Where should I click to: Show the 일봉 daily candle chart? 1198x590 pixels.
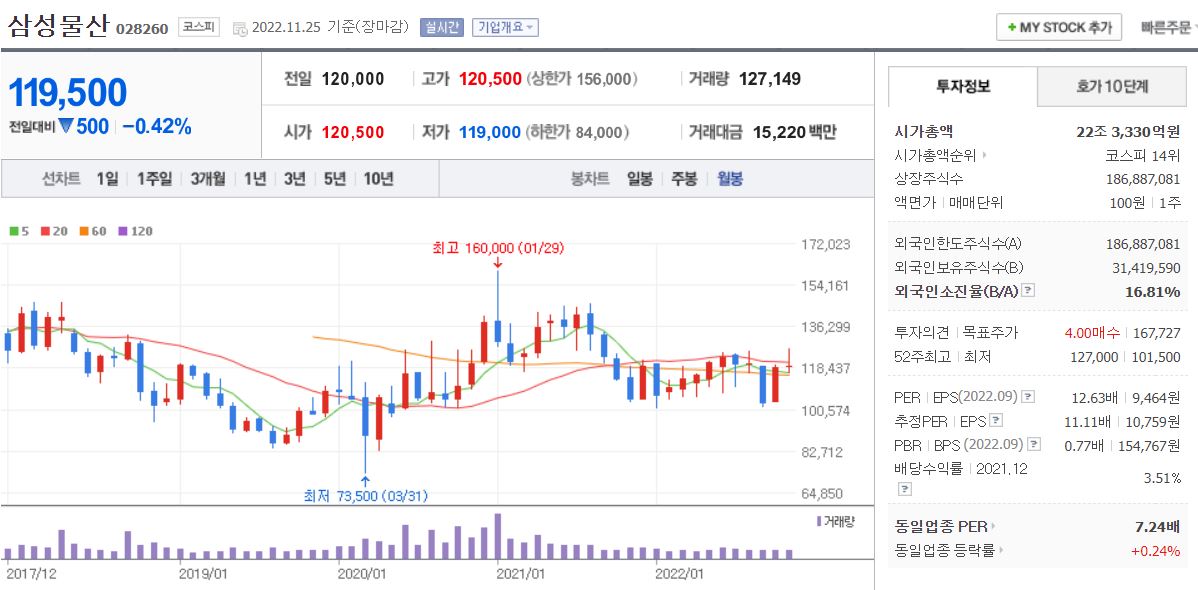[x=639, y=179]
